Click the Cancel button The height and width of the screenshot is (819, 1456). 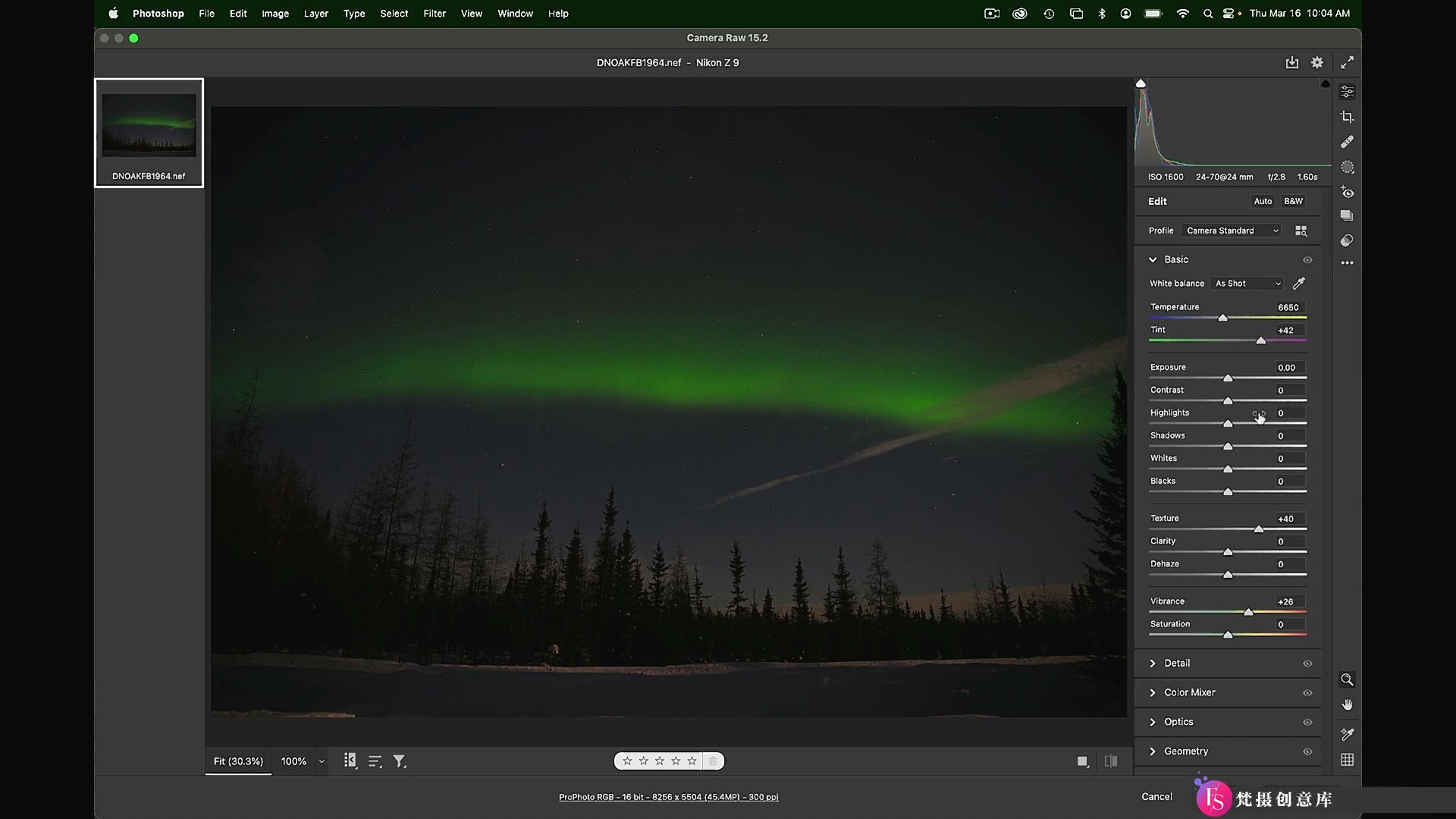click(x=1157, y=796)
